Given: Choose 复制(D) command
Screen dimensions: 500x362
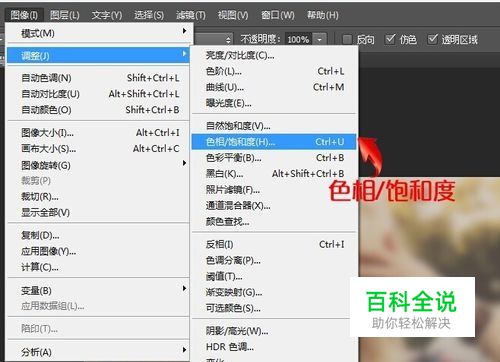Looking at the screenshot, I should pyautogui.click(x=98, y=235).
